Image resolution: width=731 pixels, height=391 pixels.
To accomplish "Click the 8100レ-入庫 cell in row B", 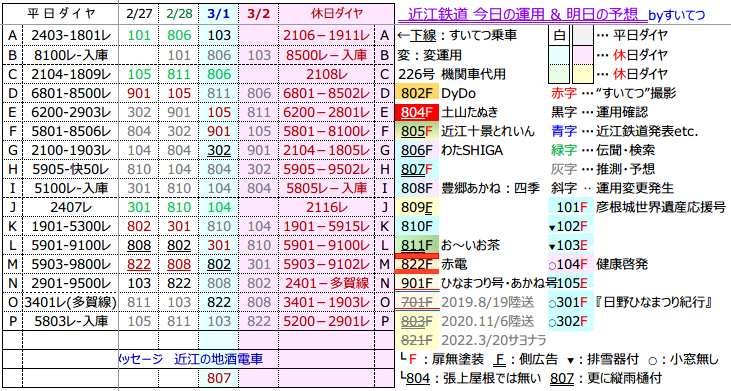I will (71, 55).
